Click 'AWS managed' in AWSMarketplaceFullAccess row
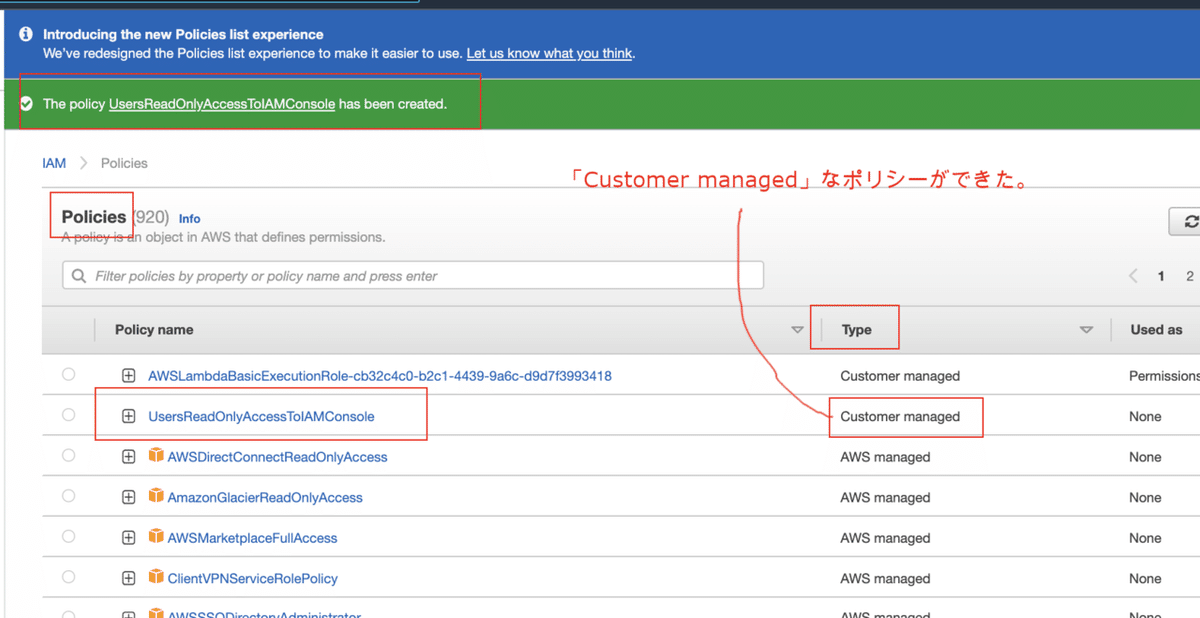Screen dimensions: 1200x618 [885, 538]
